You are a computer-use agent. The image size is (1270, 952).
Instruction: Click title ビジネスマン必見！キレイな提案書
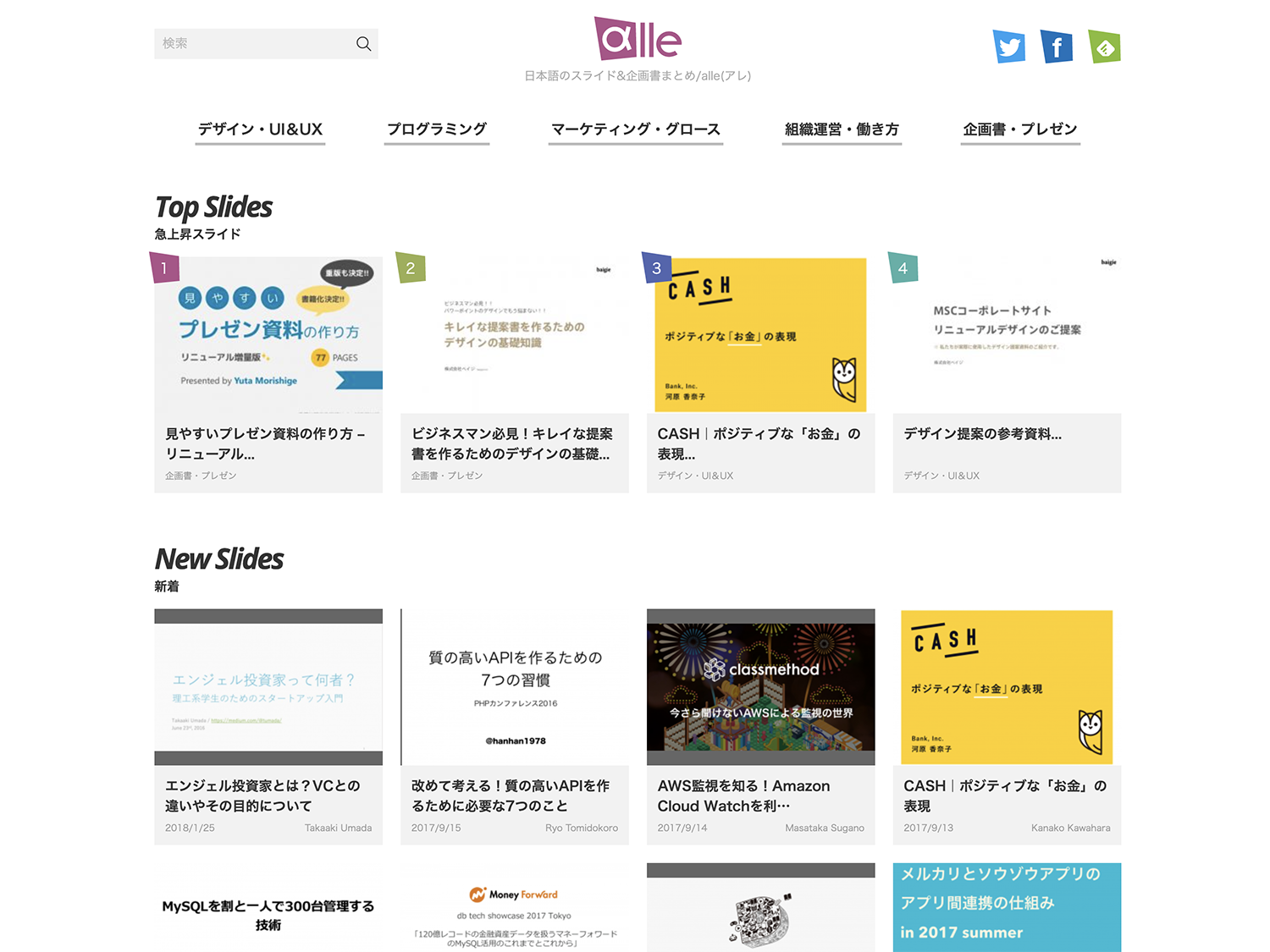(512, 444)
